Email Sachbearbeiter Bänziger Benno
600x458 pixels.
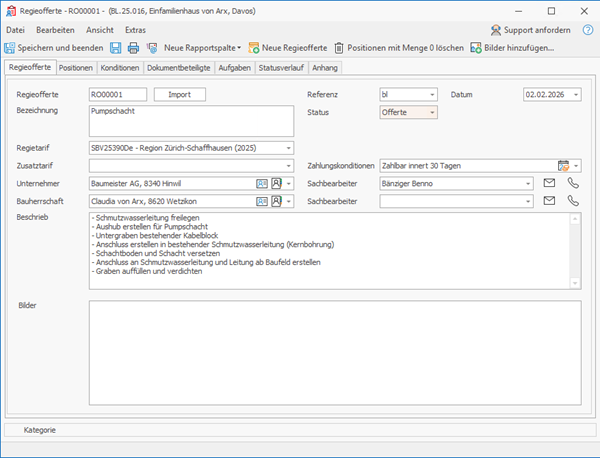(549, 183)
